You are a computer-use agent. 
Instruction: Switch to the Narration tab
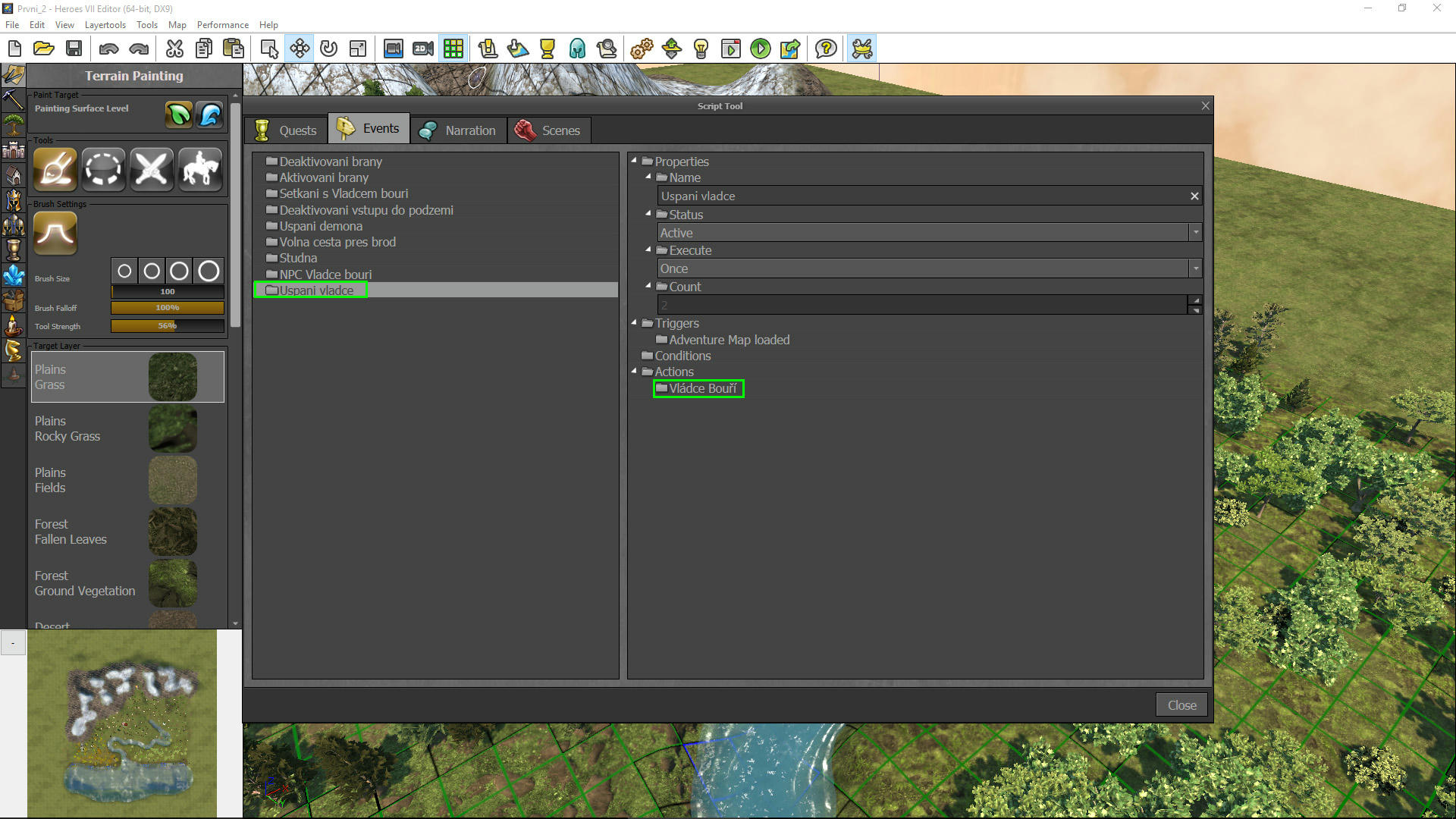pyautogui.click(x=458, y=130)
